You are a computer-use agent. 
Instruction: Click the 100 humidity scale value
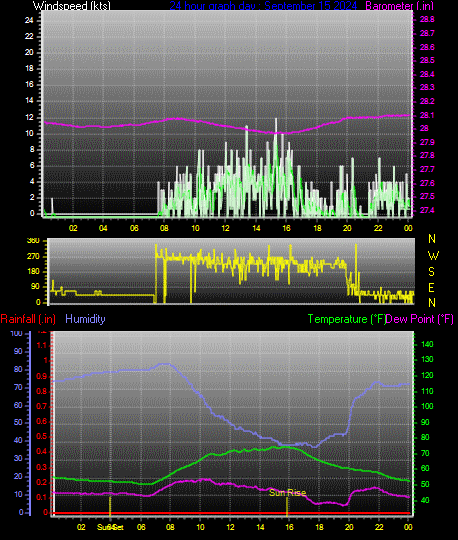click(17, 333)
